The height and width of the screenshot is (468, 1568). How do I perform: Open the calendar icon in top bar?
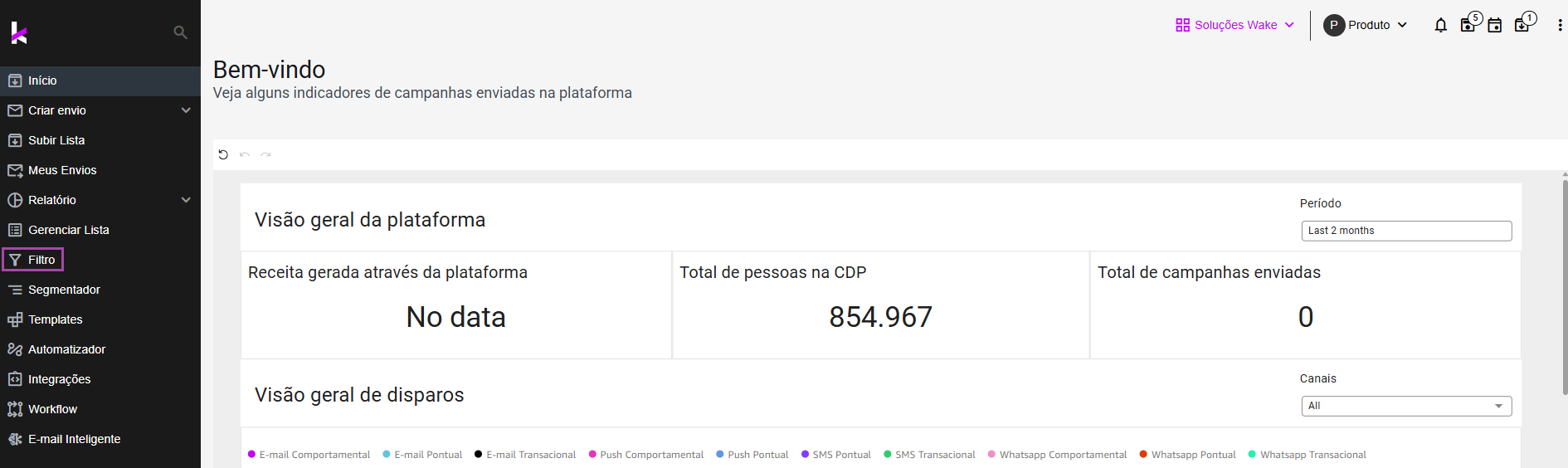(x=1494, y=26)
